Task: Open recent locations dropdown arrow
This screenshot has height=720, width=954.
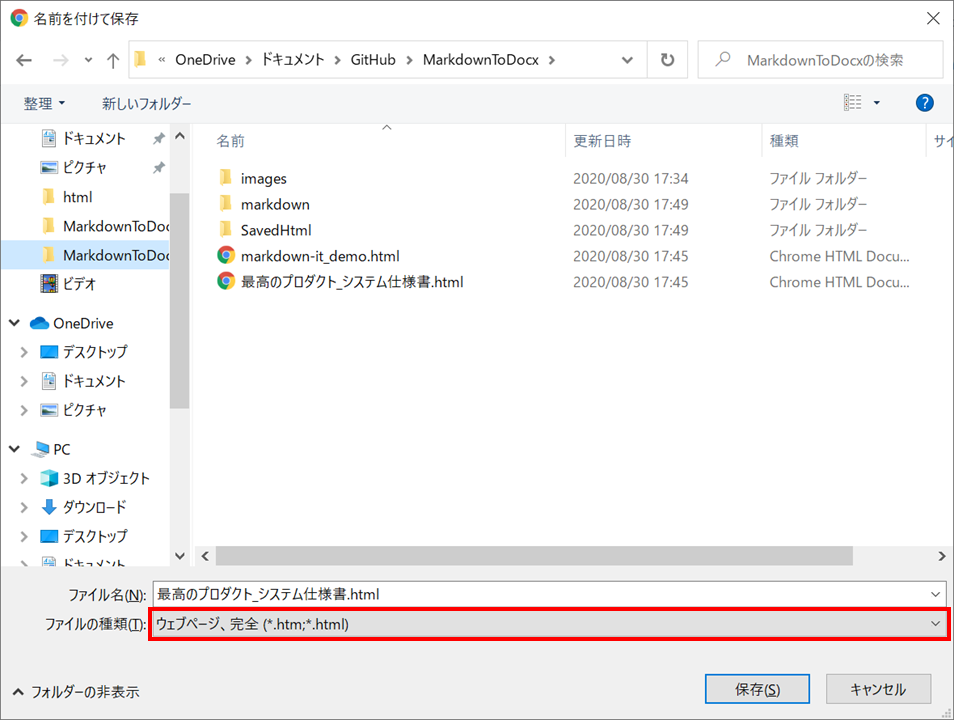Action: (88, 60)
